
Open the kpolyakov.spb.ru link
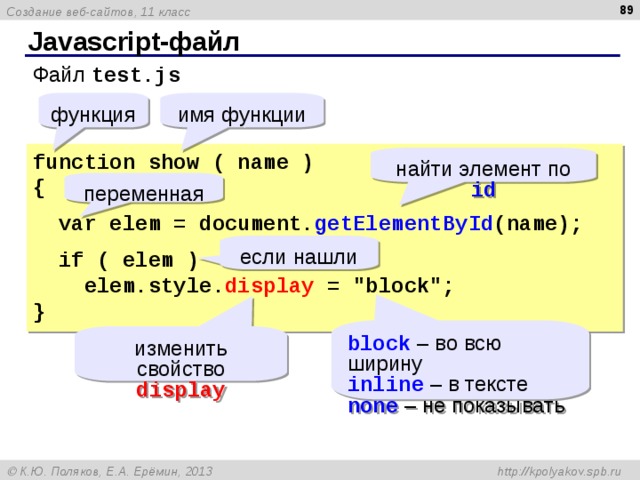(x=559, y=472)
